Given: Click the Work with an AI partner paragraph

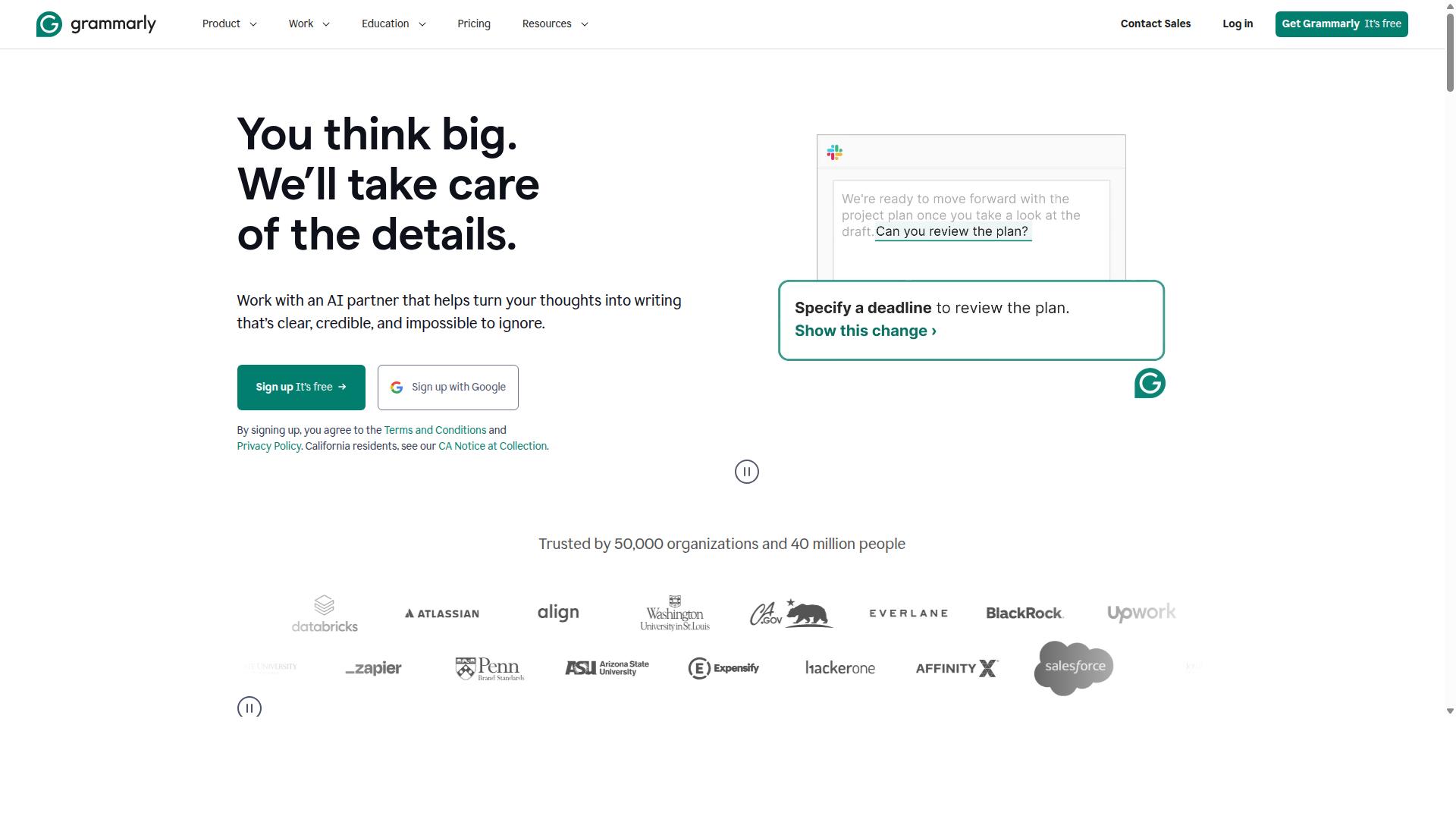Looking at the screenshot, I should point(459,312).
